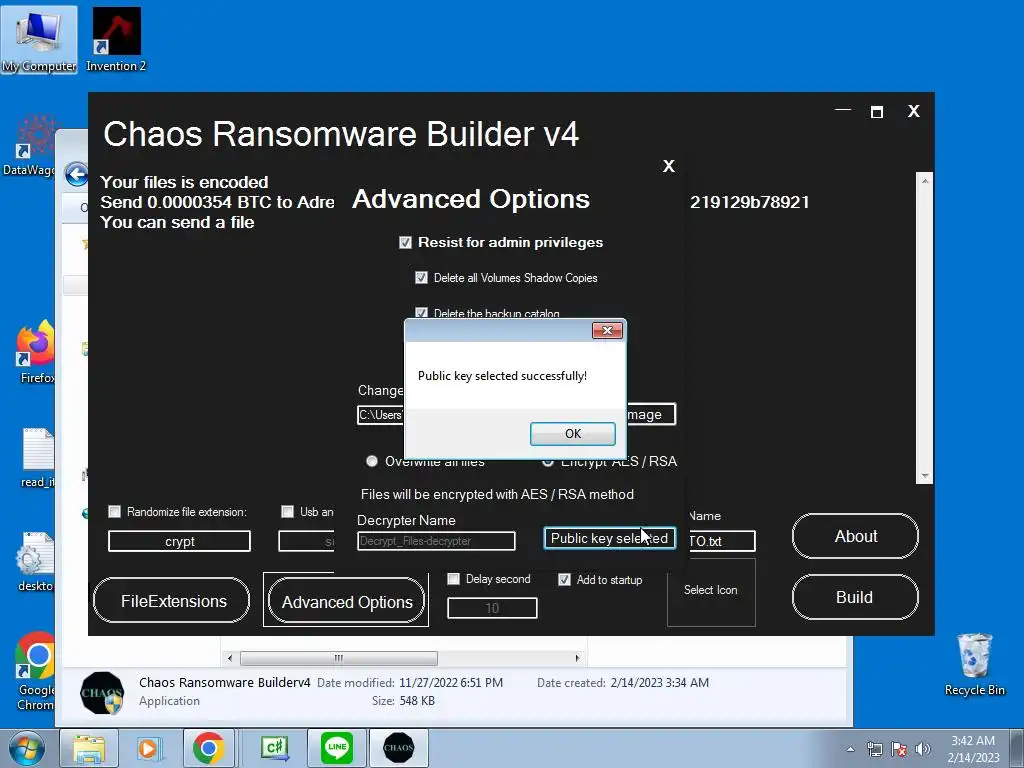Image resolution: width=1024 pixels, height=768 pixels.
Task: Click the Explorer window horizontal scrollbar thumb
Action: pyautogui.click(x=338, y=658)
